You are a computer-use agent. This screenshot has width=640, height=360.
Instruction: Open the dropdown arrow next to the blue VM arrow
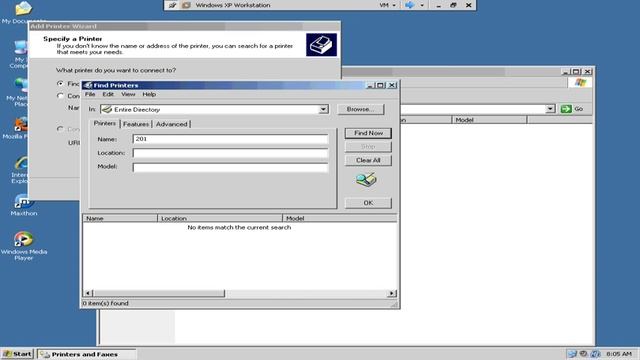coord(422,5)
